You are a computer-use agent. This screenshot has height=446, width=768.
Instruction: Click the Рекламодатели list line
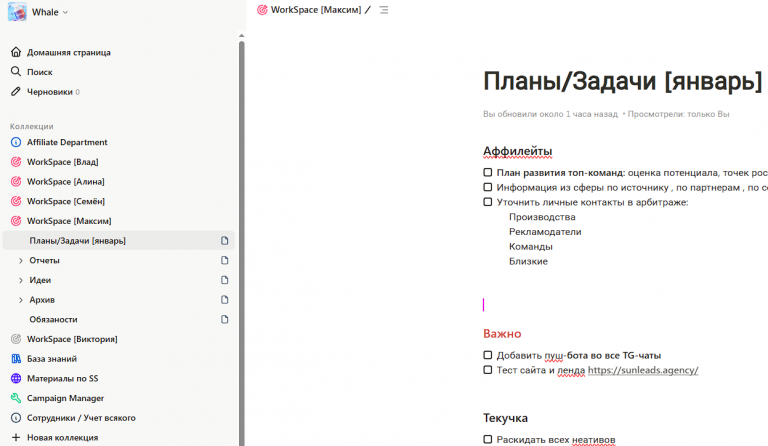tap(545, 232)
